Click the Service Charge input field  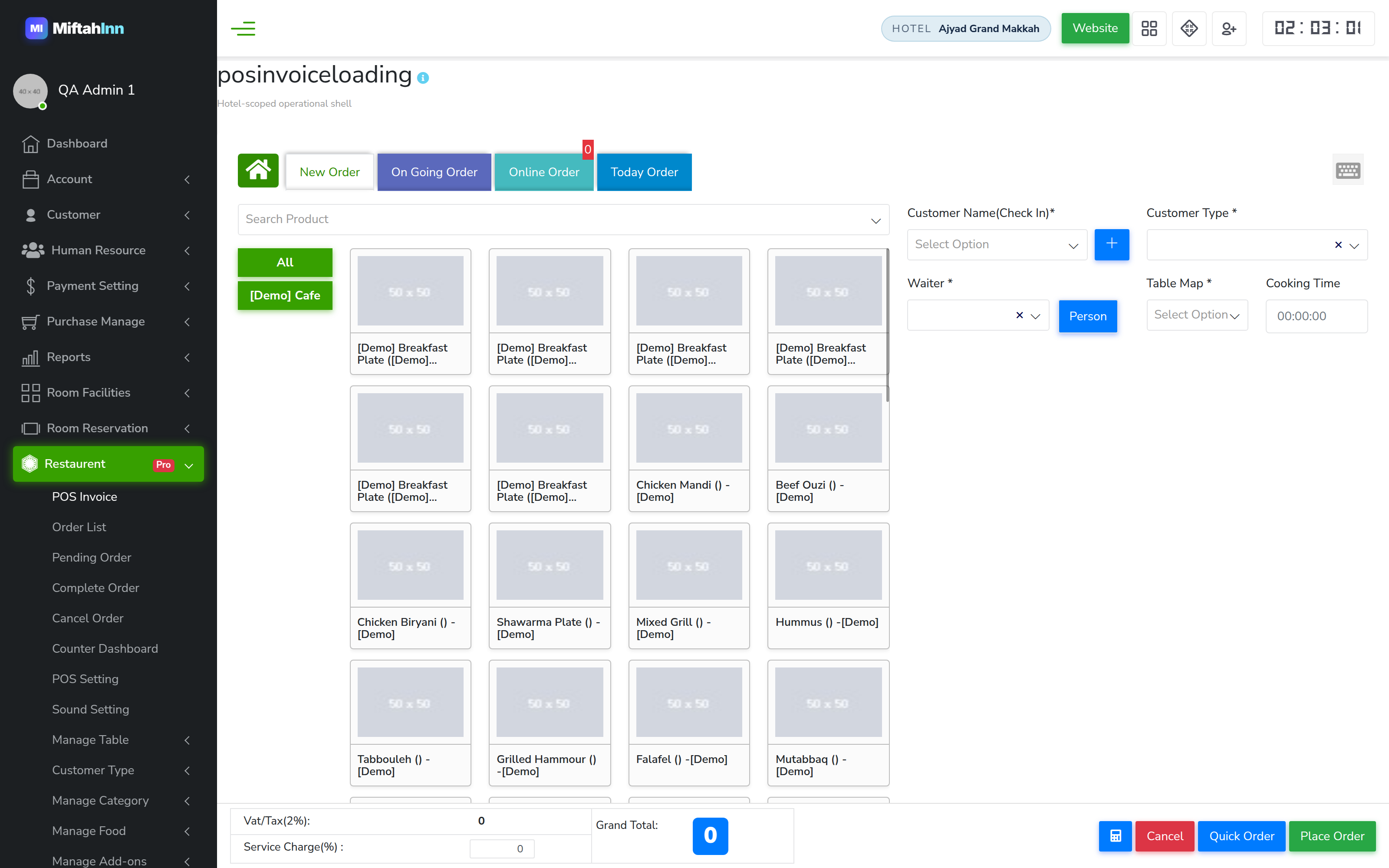point(502,848)
